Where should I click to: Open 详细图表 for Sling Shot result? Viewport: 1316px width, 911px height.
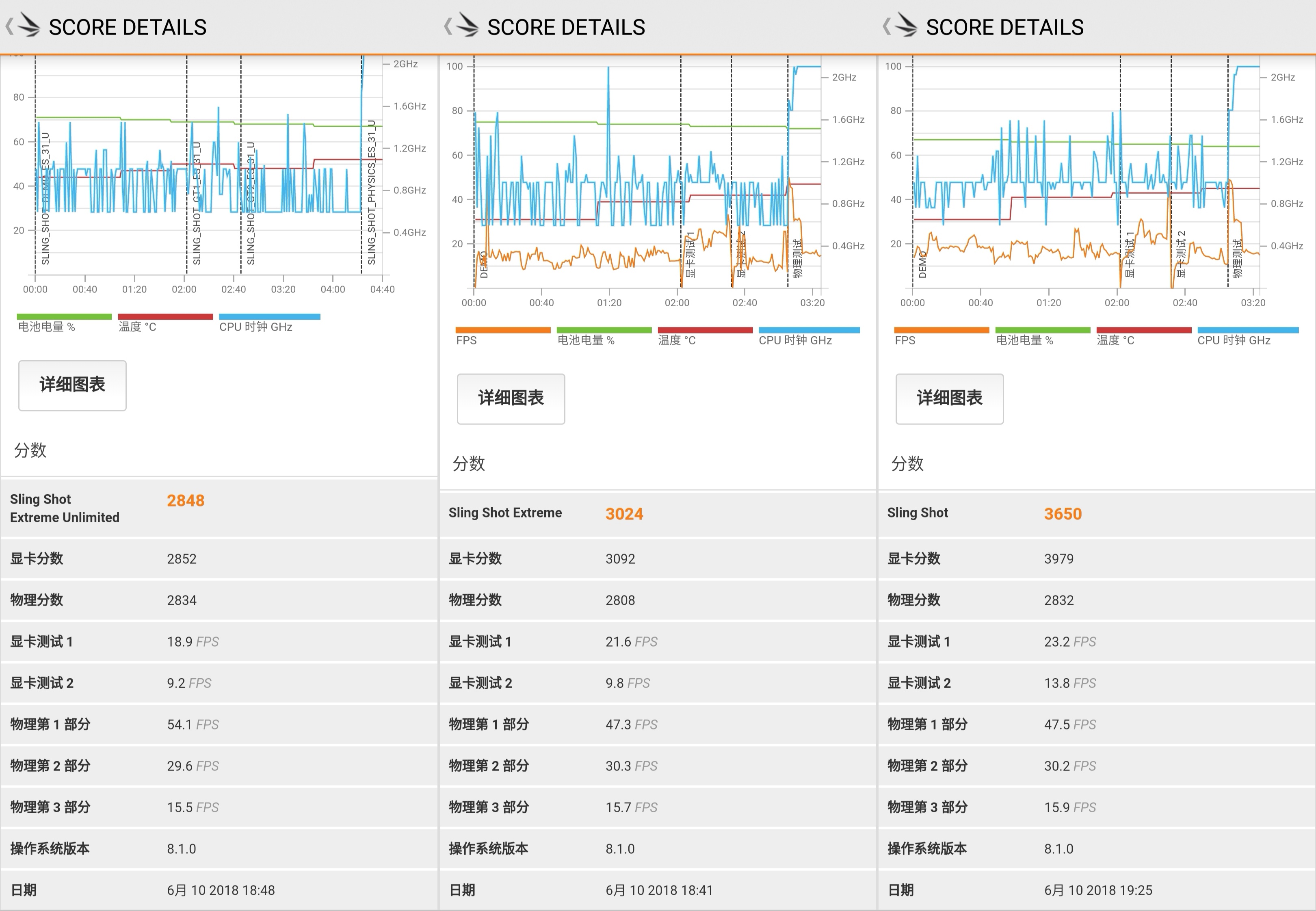tap(949, 398)
